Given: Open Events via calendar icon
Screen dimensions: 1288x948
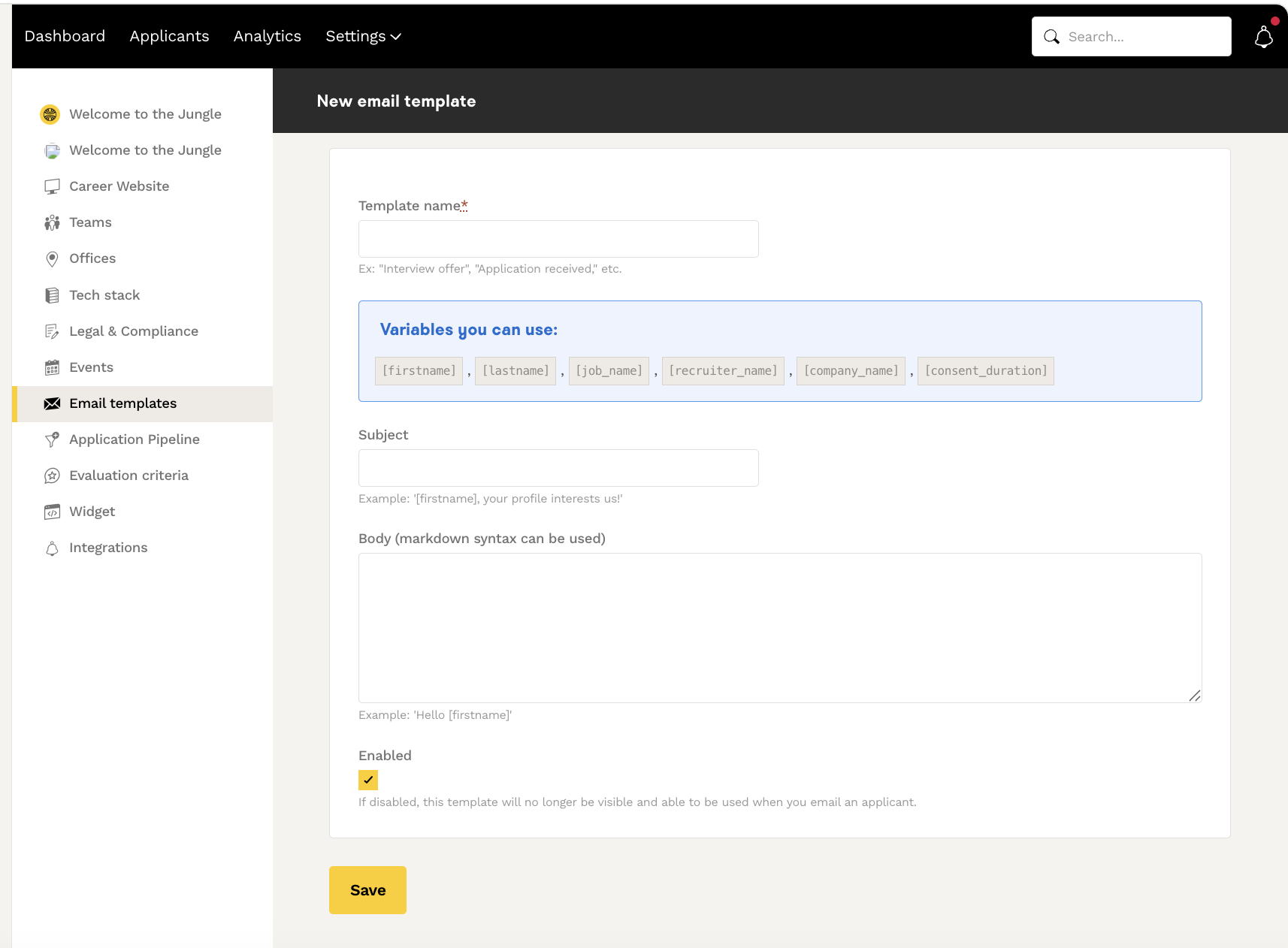Looking at the screenshot, I should point(52,367).
